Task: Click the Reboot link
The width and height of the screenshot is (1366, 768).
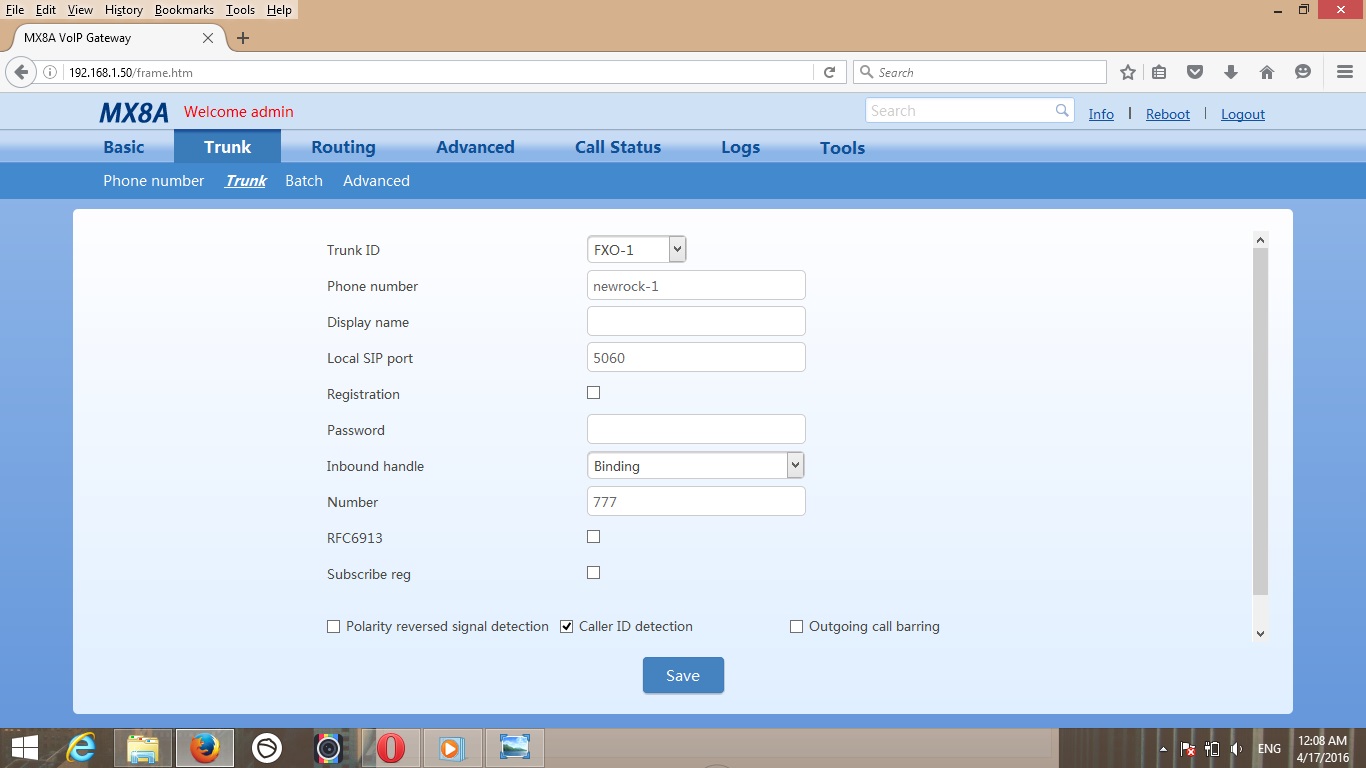Action: pos(1167,114)
